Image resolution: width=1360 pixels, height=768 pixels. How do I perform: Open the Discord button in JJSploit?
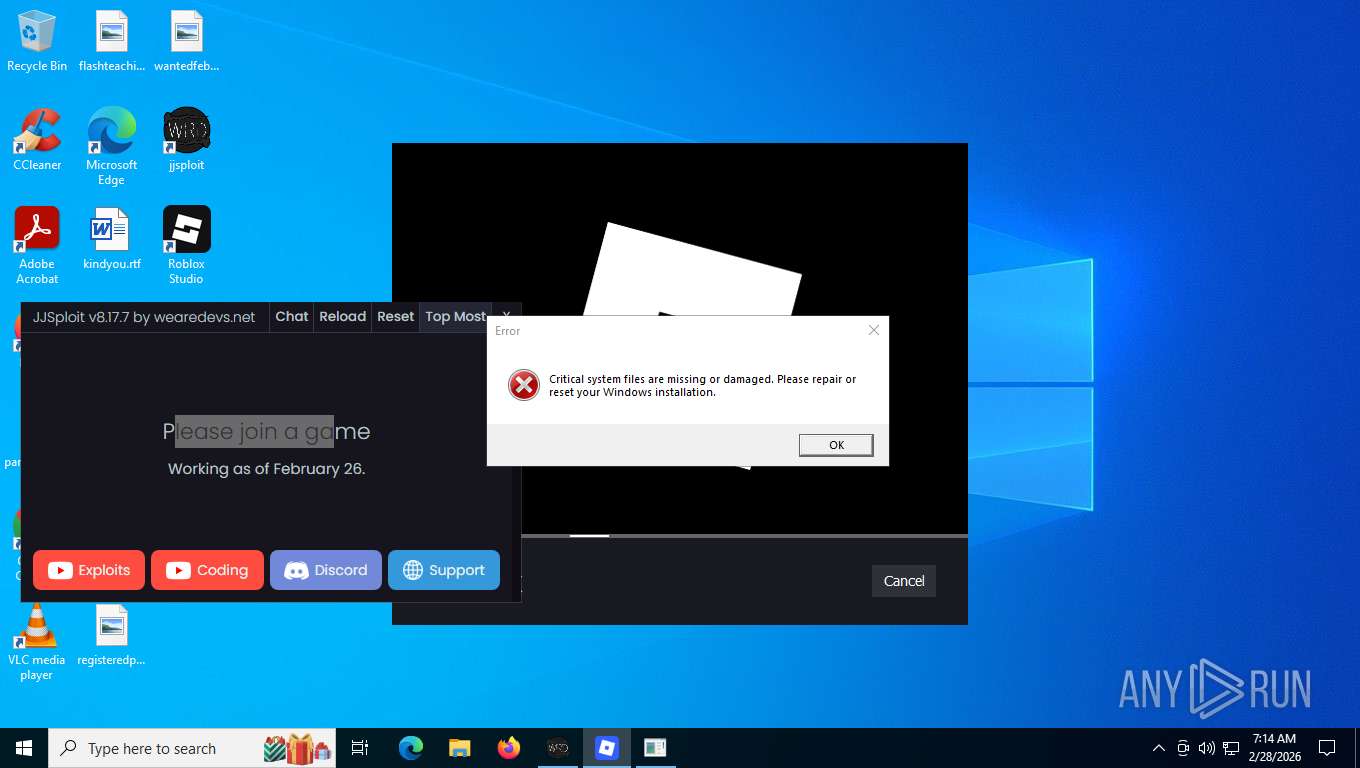tap(326, 570)
